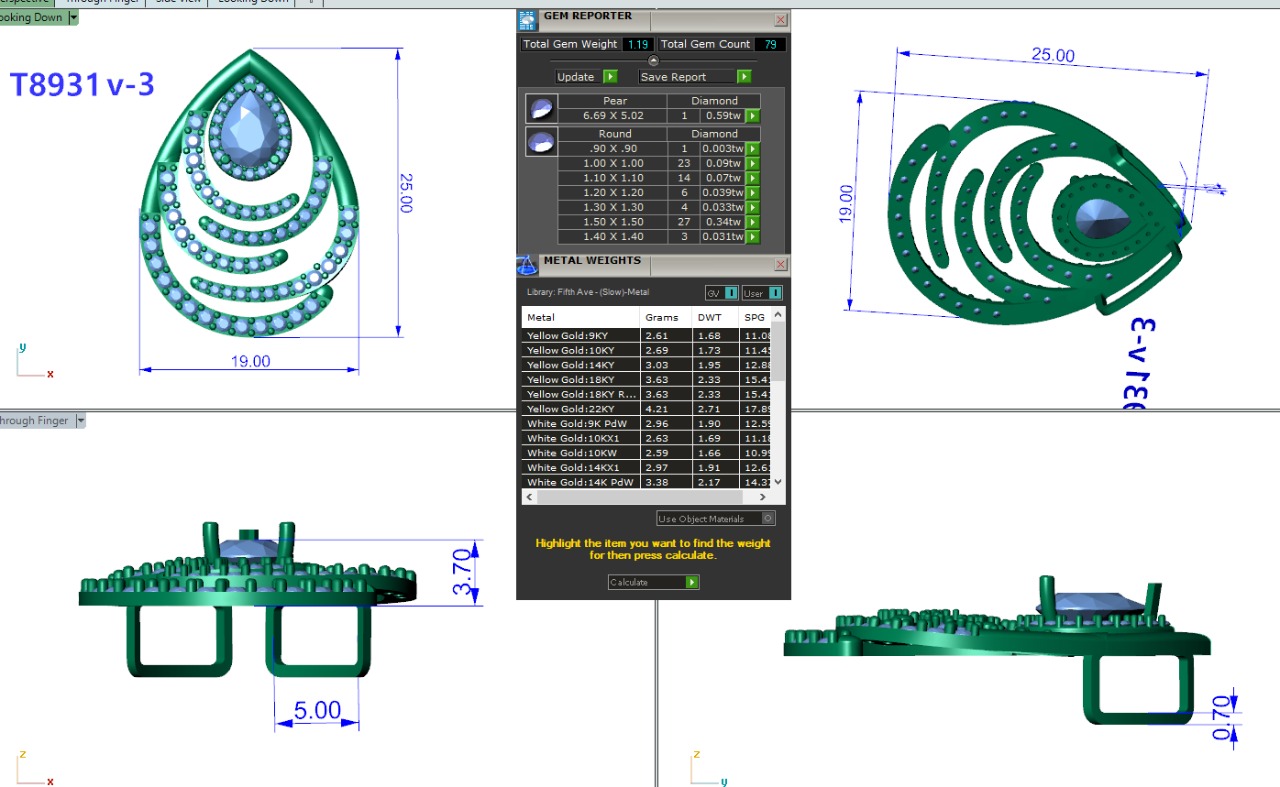Click the metal list vertical scrollbar down arrow

point(778,482)
